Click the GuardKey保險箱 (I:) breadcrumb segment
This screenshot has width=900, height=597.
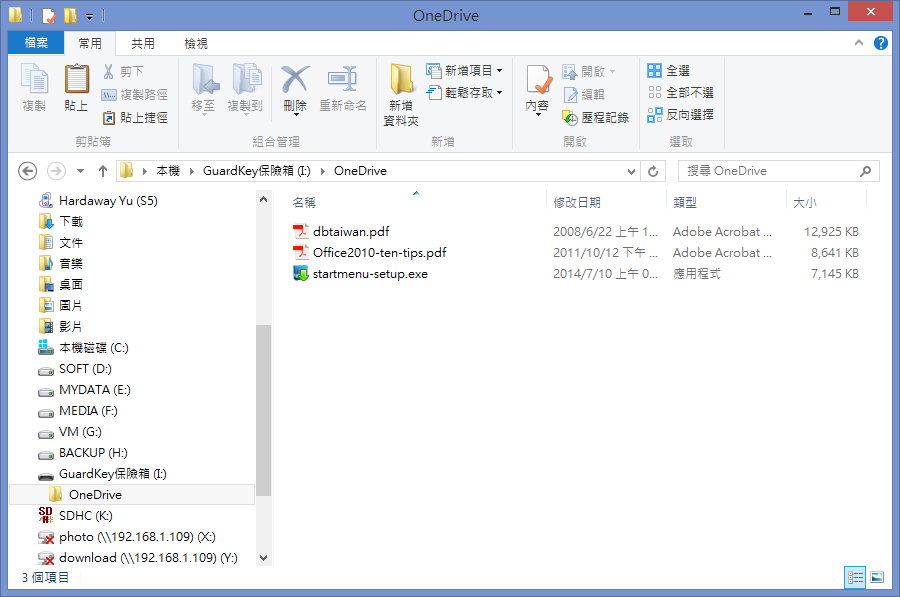click(257, 171)
